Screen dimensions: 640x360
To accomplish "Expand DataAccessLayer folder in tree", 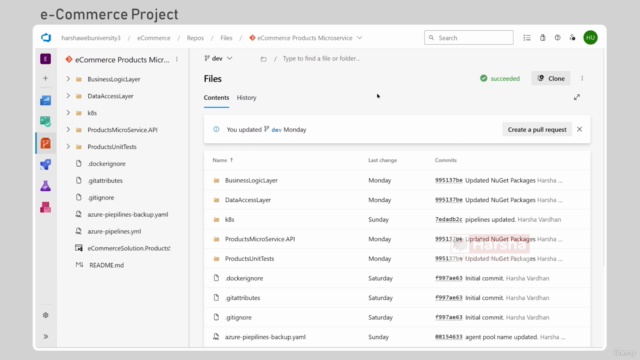I will (68, 96).
